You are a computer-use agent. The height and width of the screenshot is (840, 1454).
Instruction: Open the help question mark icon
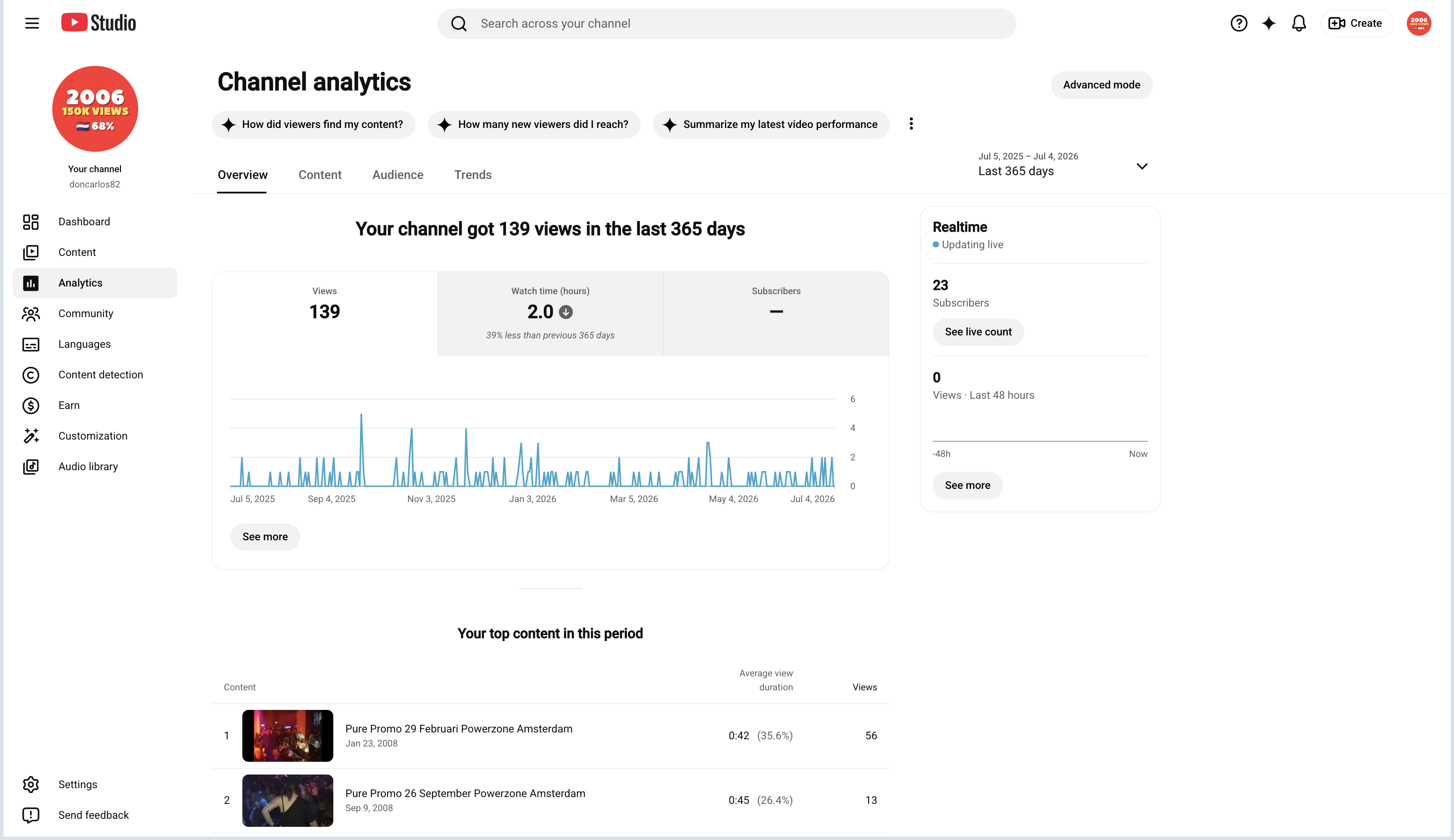1239,23
